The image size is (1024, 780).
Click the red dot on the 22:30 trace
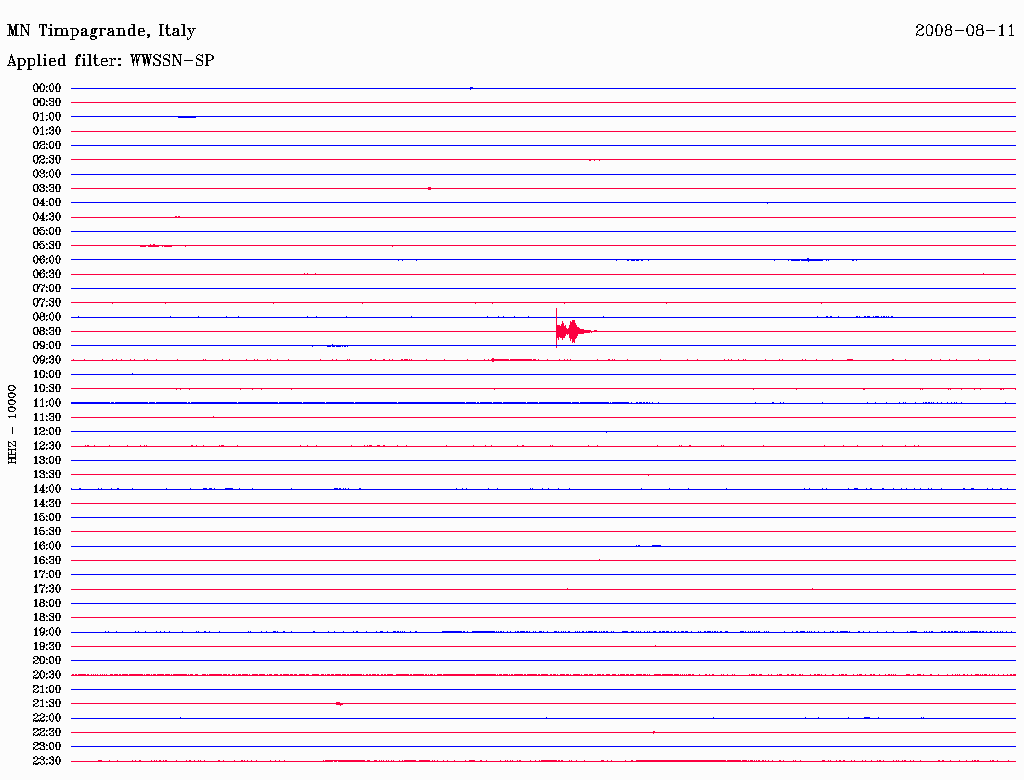(654, 732)
